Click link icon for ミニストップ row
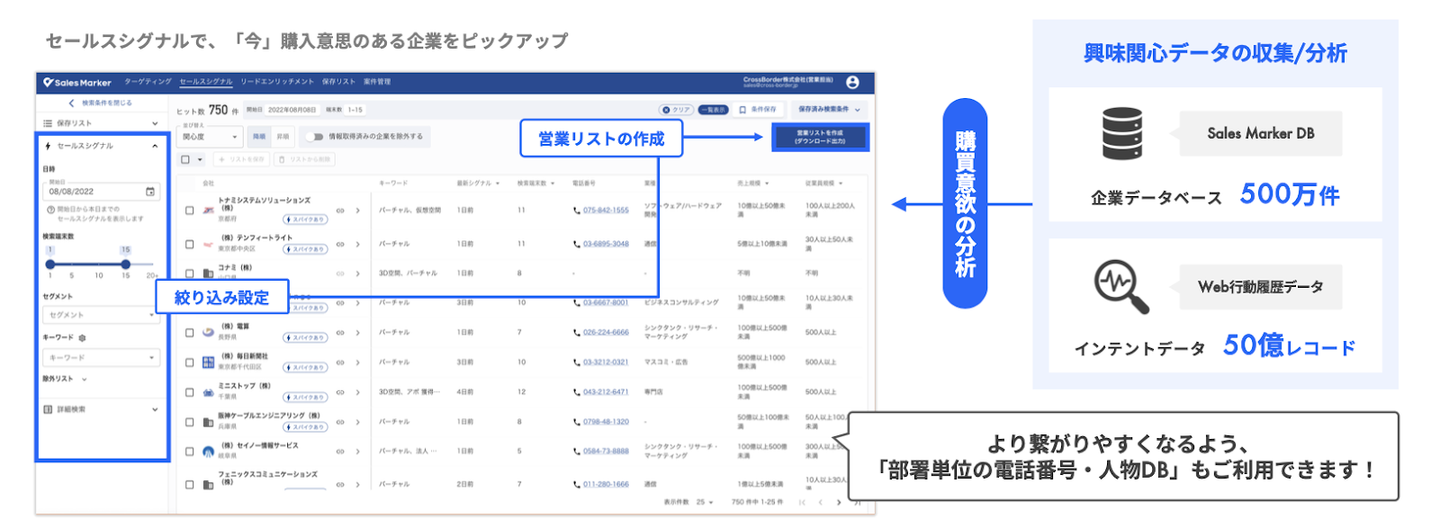The image size is (1440, 528). pos(340,391)
